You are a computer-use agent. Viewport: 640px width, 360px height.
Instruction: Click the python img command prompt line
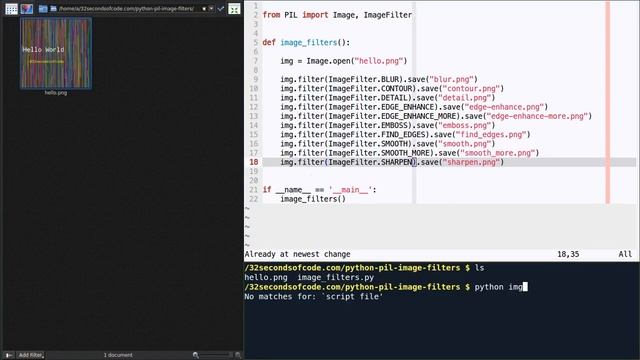pos(386,287)
